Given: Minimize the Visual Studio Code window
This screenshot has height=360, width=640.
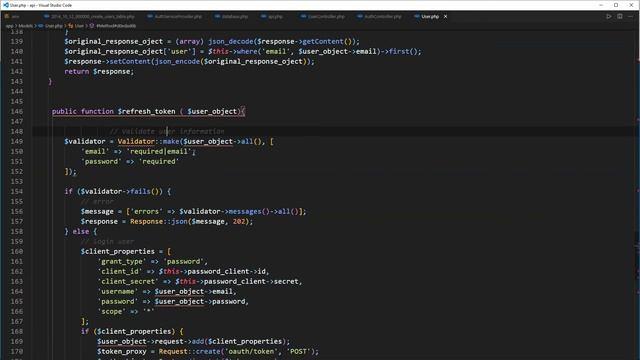Looking at the screenshot, I should [x=601, y=5].
